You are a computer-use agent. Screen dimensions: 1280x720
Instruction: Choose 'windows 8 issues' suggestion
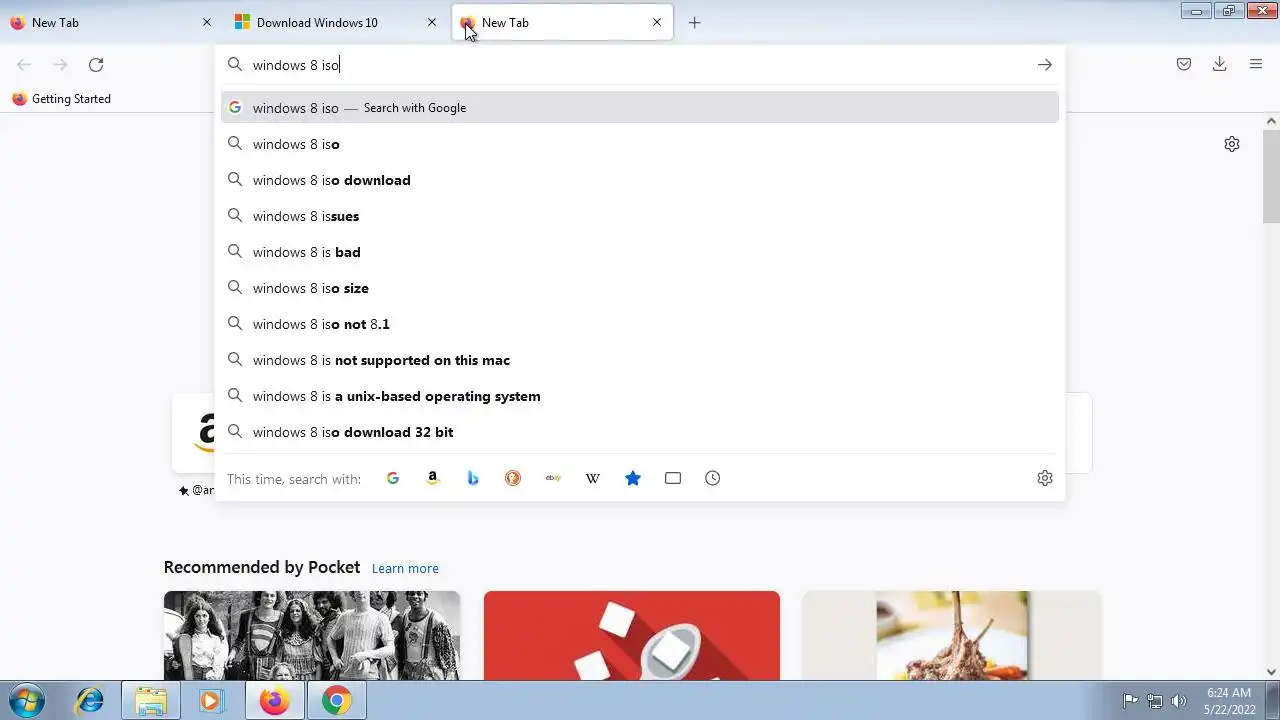click(640, 216)
